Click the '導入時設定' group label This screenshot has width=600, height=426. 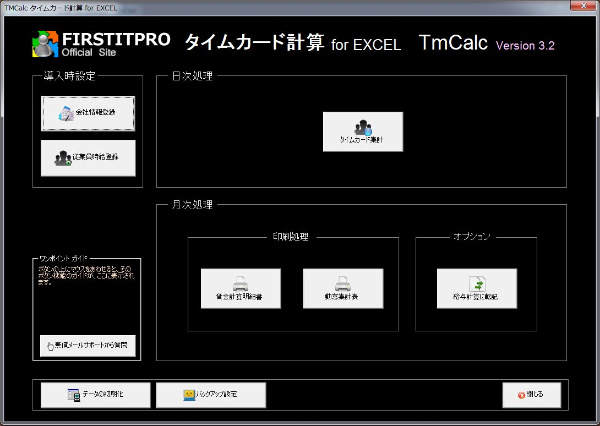pyautogui.click(x=69, y=76)
